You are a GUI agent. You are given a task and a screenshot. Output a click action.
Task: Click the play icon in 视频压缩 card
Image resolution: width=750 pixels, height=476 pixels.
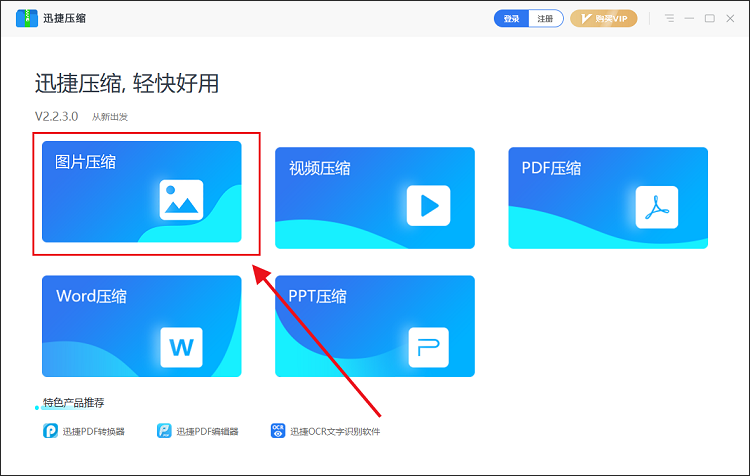click(429, 206)
